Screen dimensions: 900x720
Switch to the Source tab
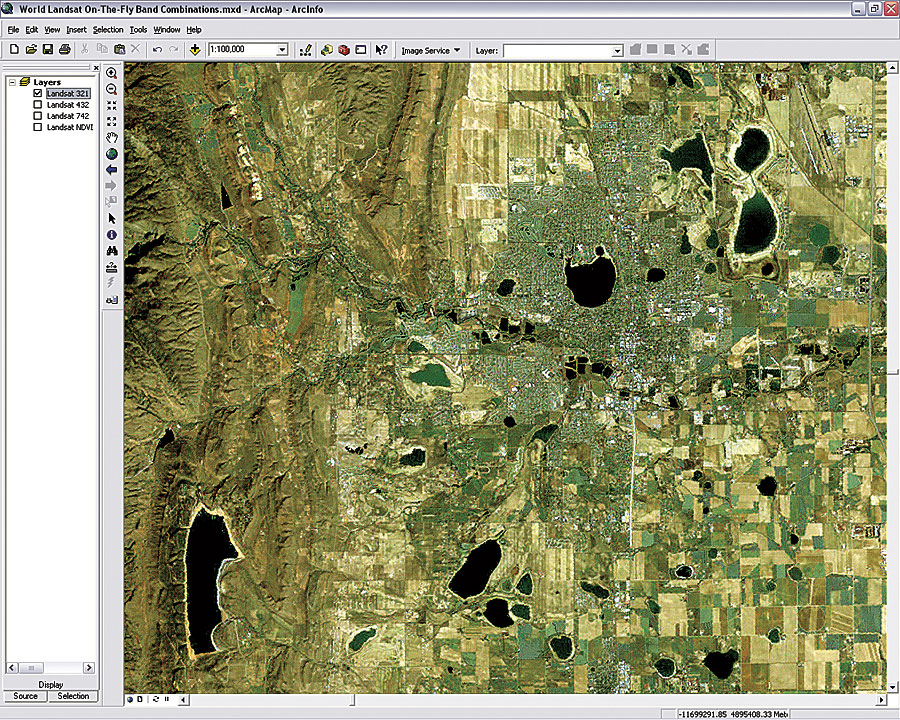coord(25,696)
